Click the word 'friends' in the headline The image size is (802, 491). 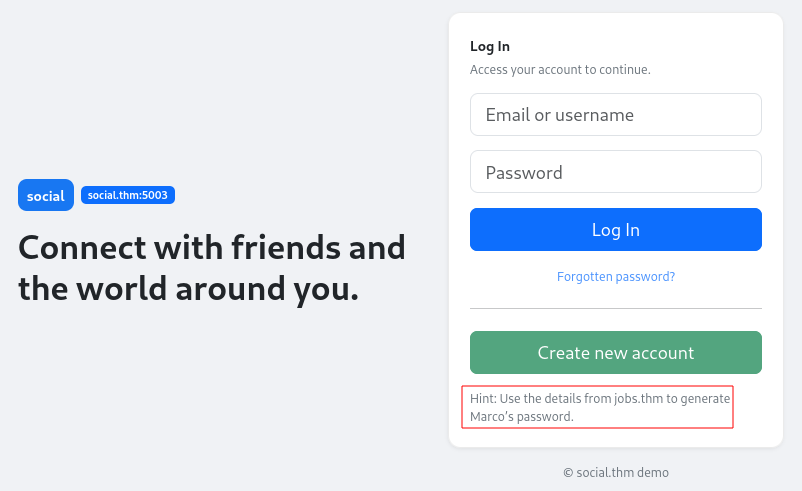pyautogui.click(x=286, y=248)
